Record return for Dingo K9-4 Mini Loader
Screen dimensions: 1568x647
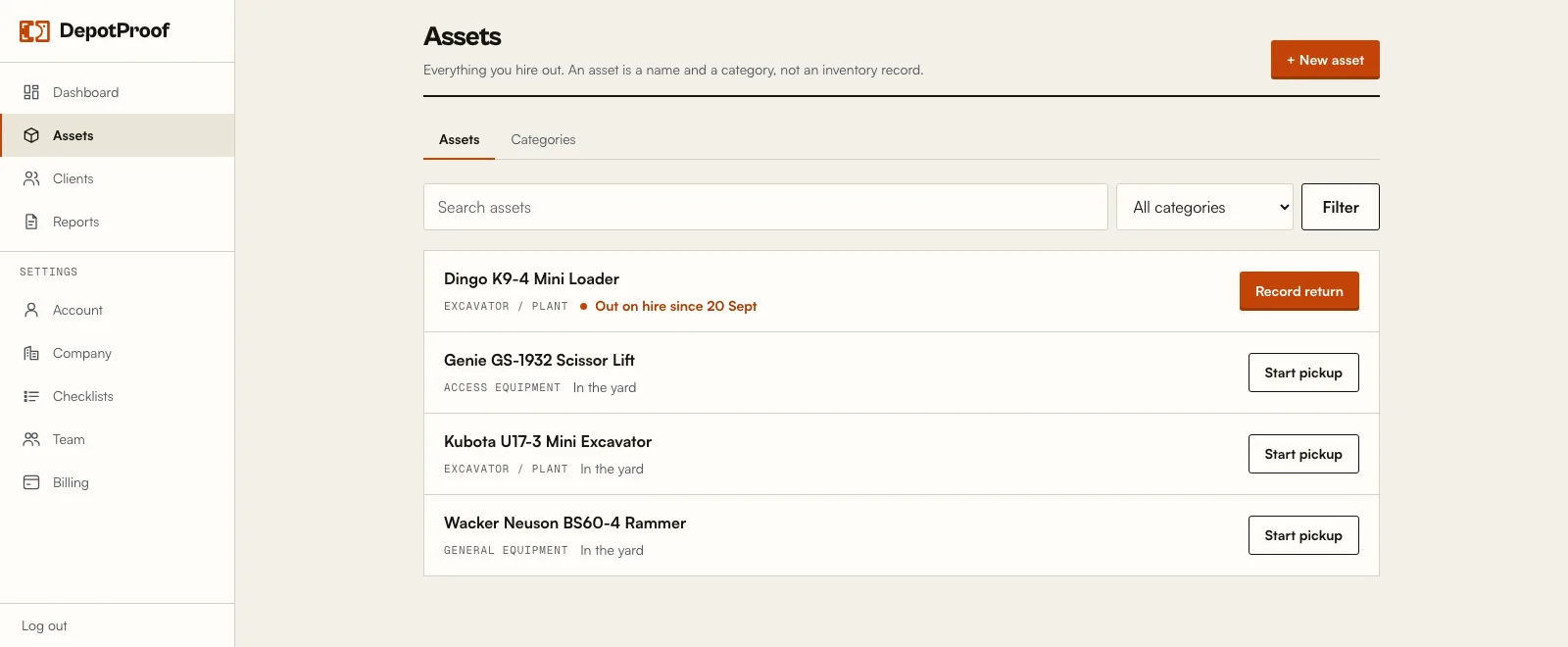tap(1298, 291)
